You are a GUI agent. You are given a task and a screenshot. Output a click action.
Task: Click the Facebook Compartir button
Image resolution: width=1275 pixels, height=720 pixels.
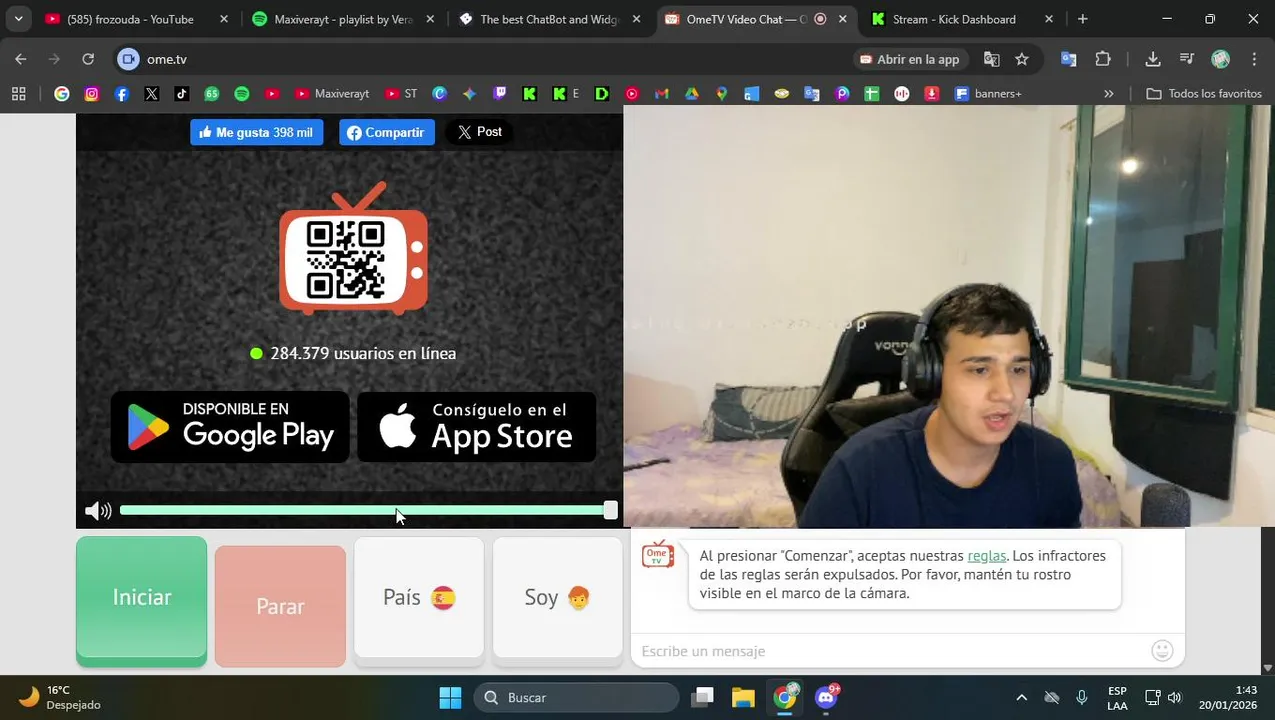click(x=387, y=132)
